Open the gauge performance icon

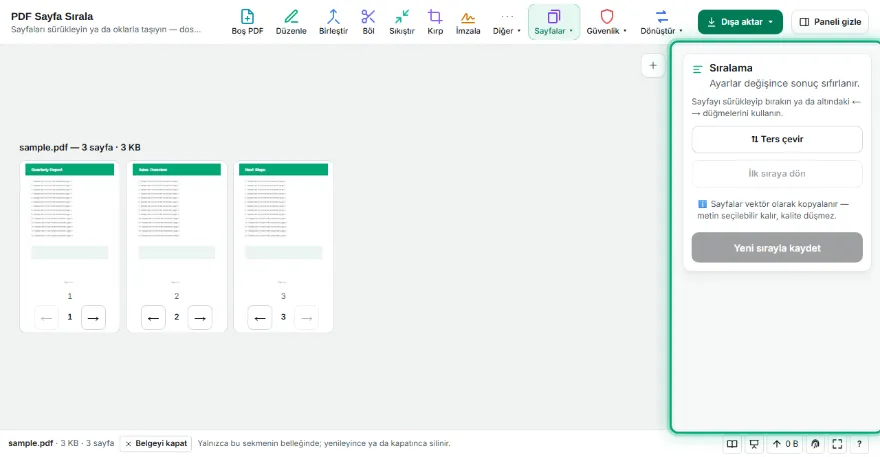pyautogui.click(x=815, y=444)
